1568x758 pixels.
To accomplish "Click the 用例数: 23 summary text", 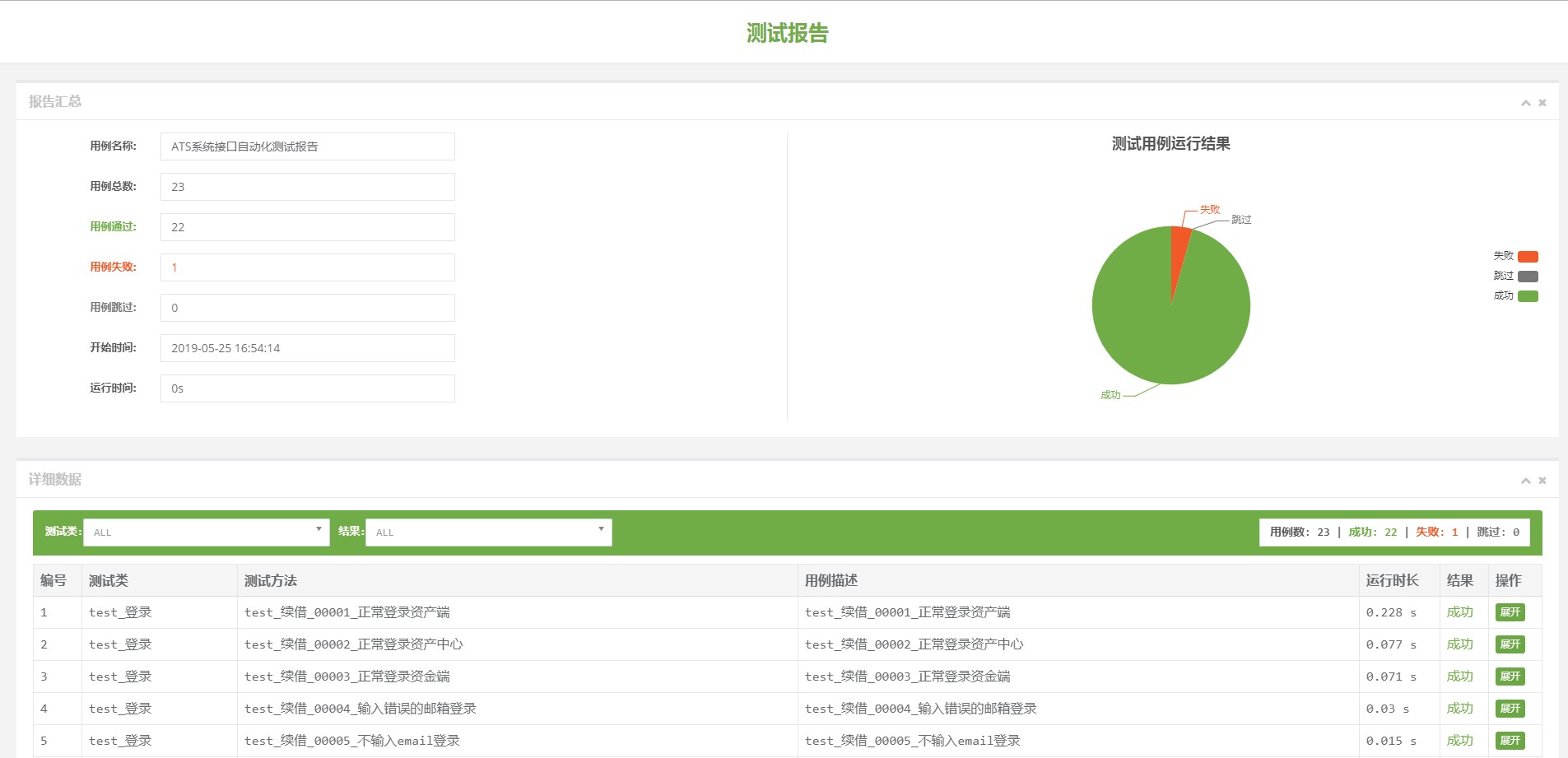I will [1300, 532].
